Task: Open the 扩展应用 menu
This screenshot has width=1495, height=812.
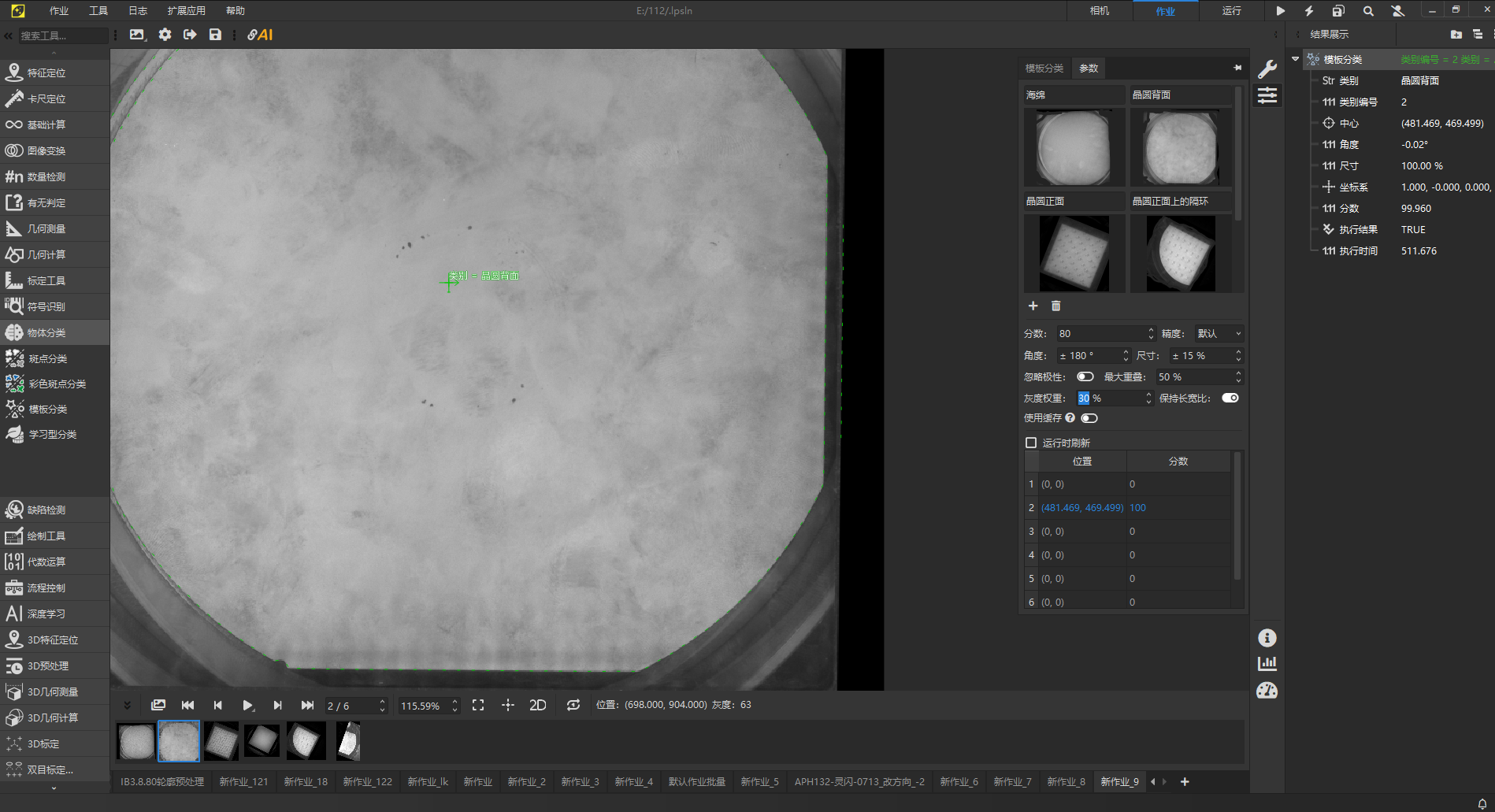Action: pyautogui.click(x=187, y=11)
